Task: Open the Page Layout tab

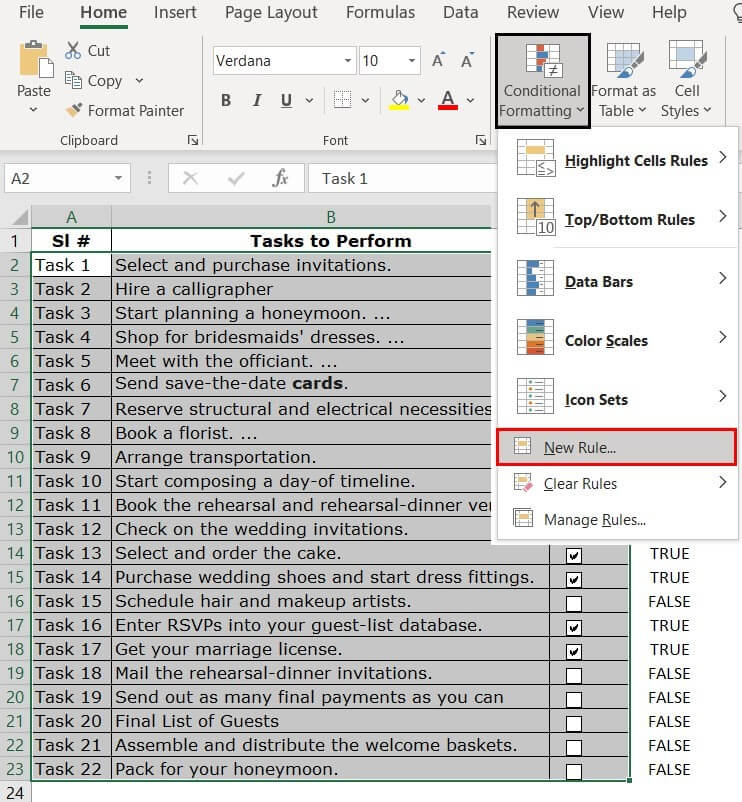Action: coord(271,12)
